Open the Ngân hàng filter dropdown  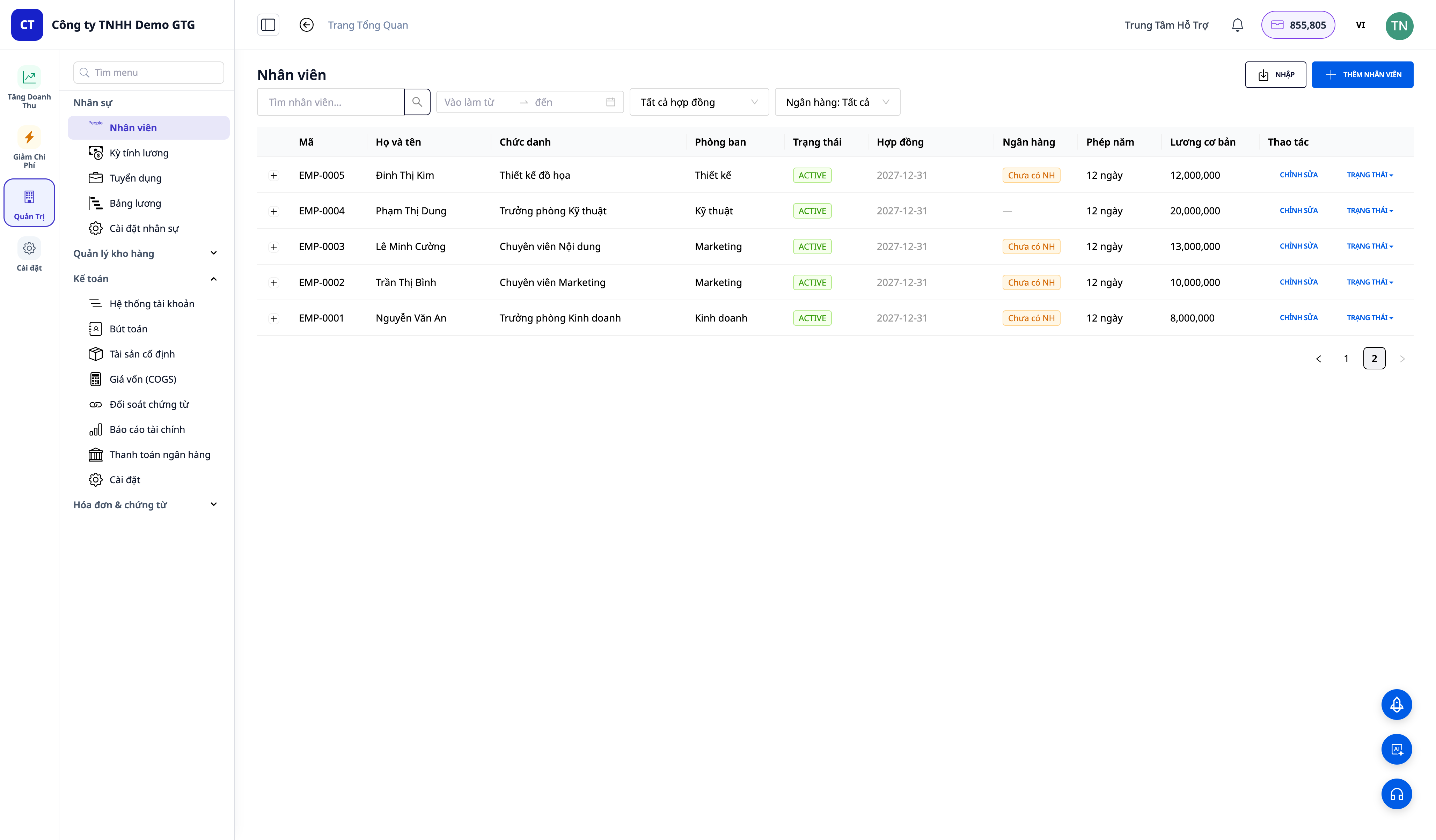click(838, 102)
